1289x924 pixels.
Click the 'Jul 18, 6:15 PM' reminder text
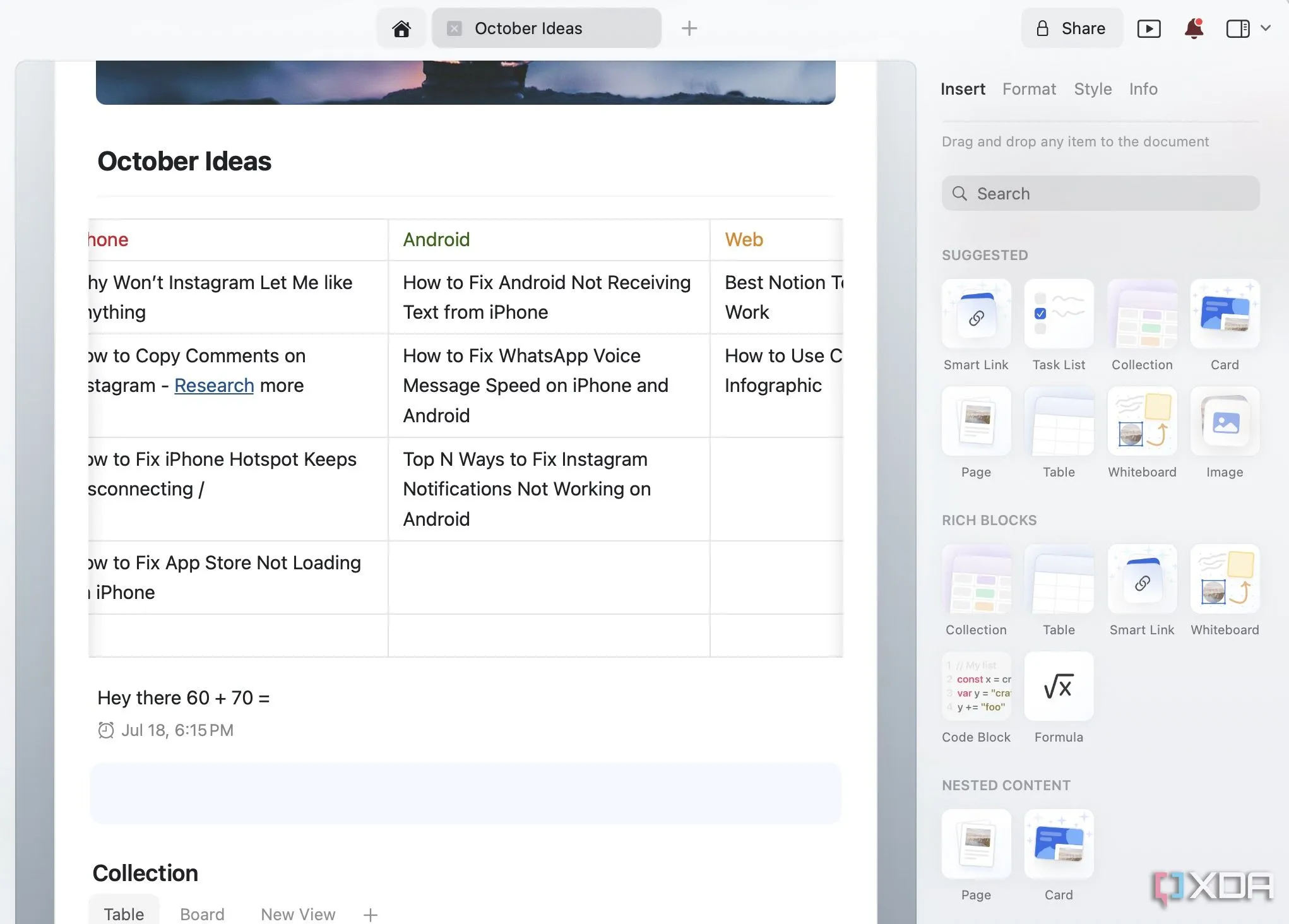point(177,730)
